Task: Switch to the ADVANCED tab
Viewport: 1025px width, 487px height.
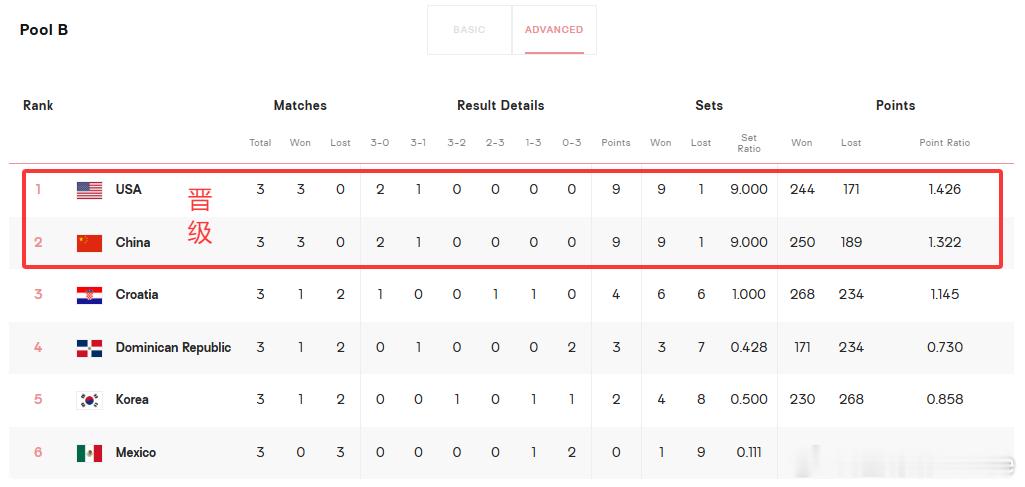Action: pyautogui.click(x=554, y=30)
